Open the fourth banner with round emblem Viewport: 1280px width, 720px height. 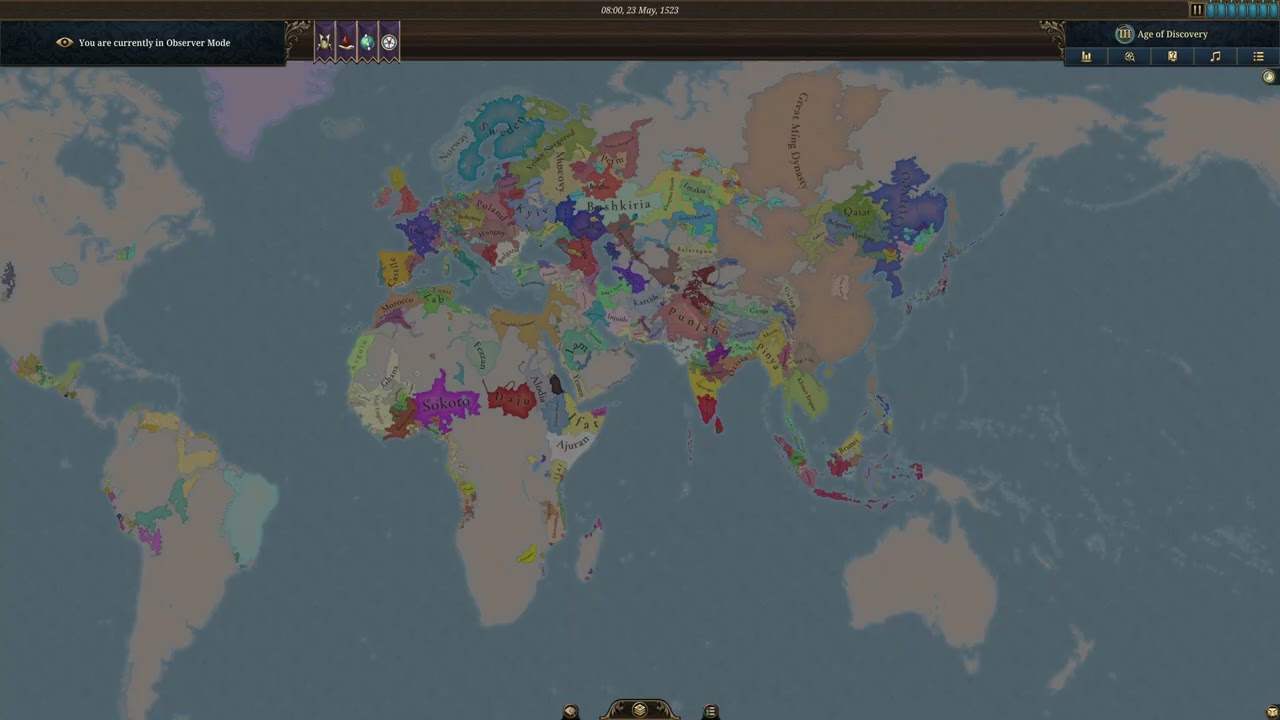pyautogui.click(x=389, y=42)
